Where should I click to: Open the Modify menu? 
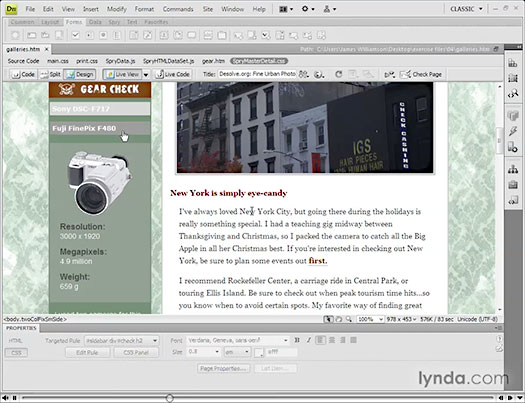[117, 9]
